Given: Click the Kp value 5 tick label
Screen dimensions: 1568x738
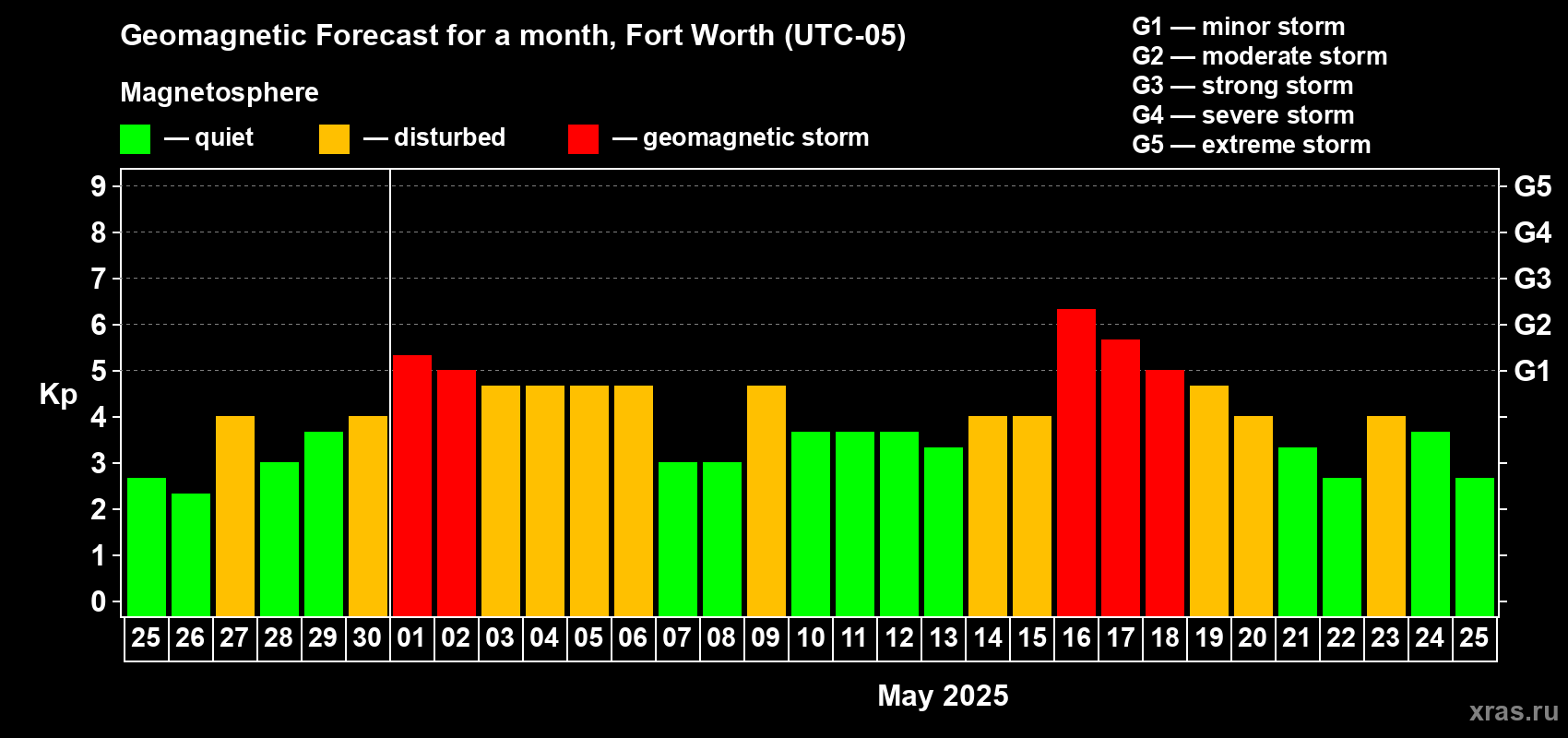Looking at the screenshot, I should pyautogui.click(x=99, y=371).
